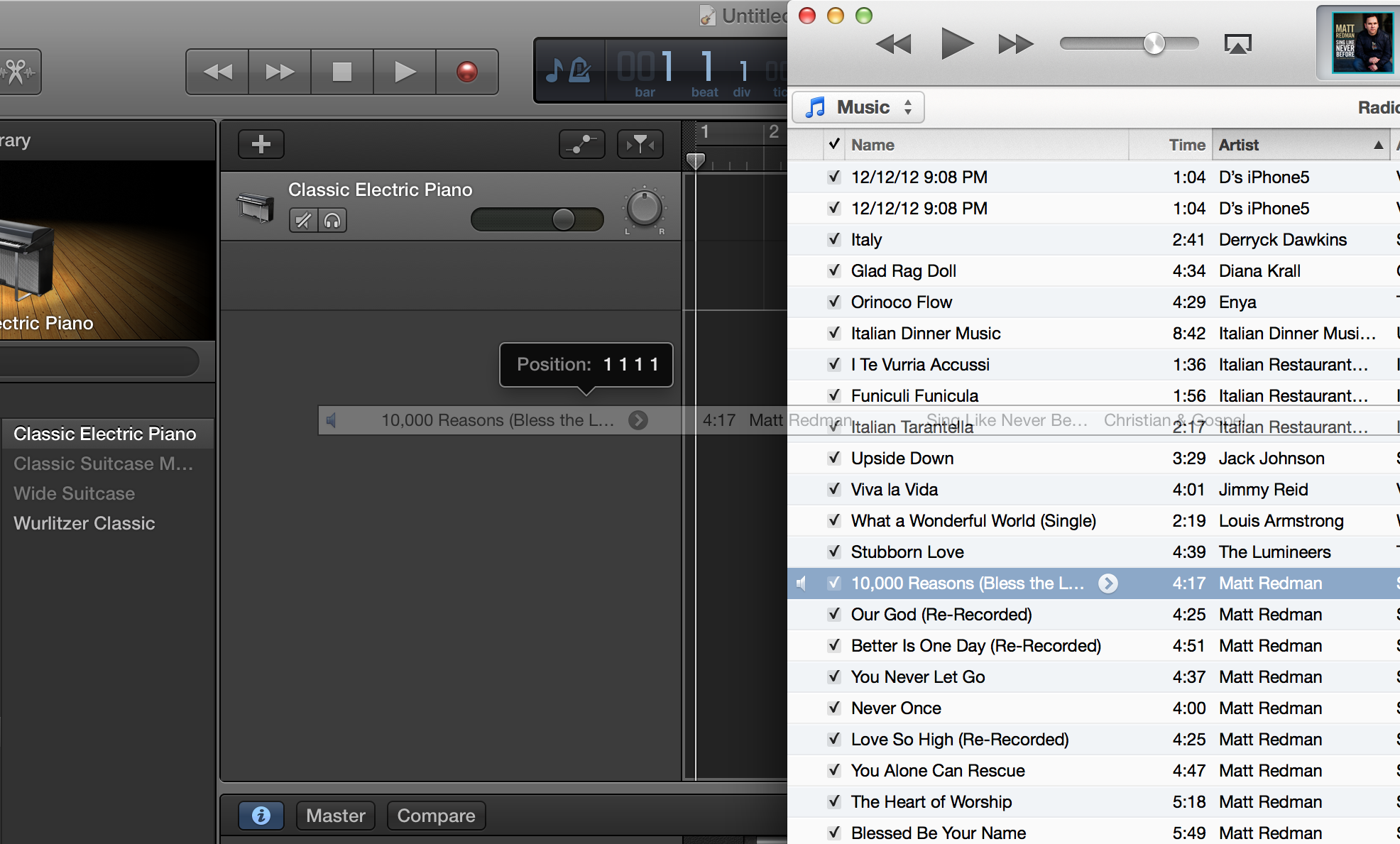
Task: Toggle track automation button
Action: [x=582, y=144]
